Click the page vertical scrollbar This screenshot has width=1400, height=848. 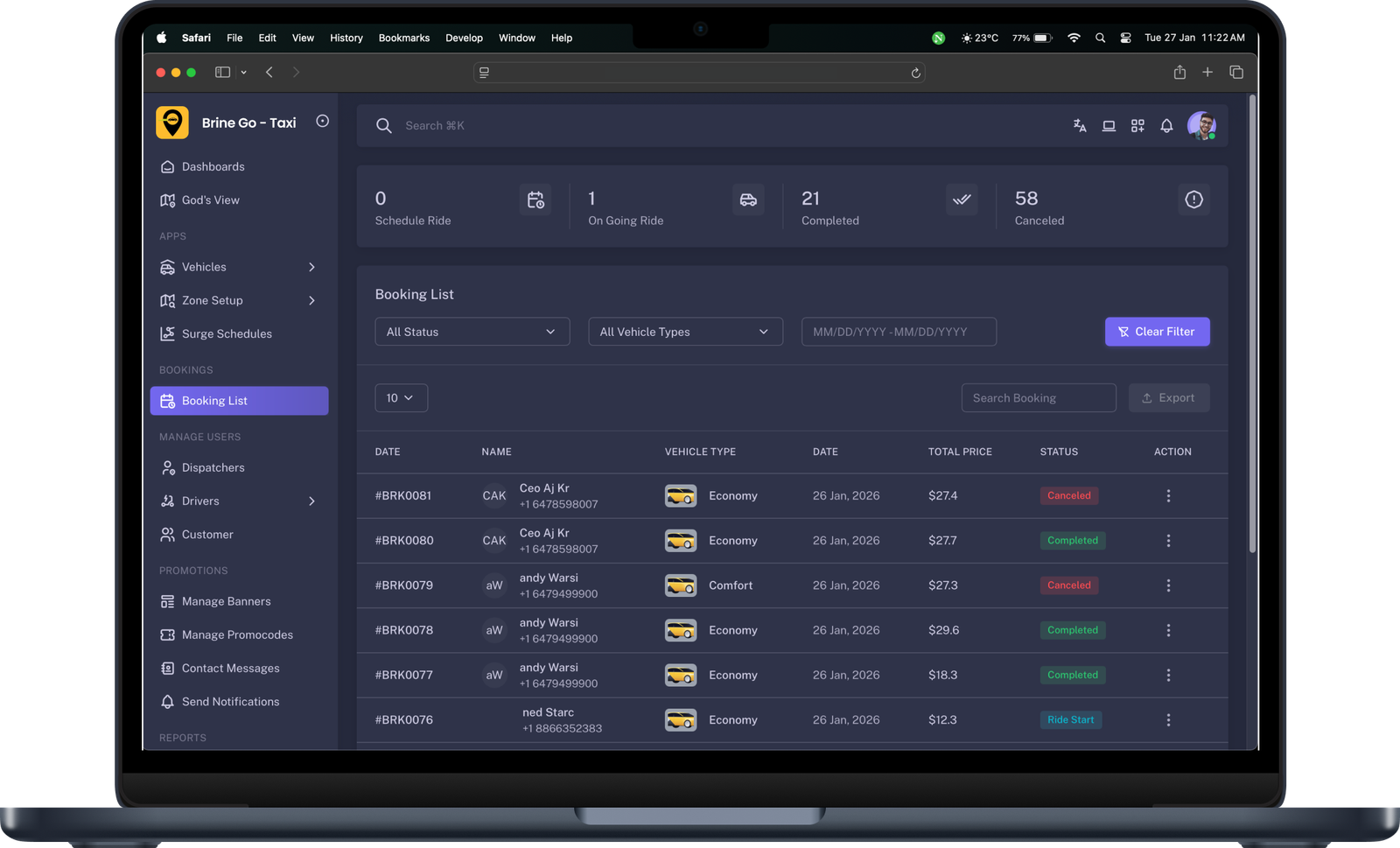point(1252,324)
